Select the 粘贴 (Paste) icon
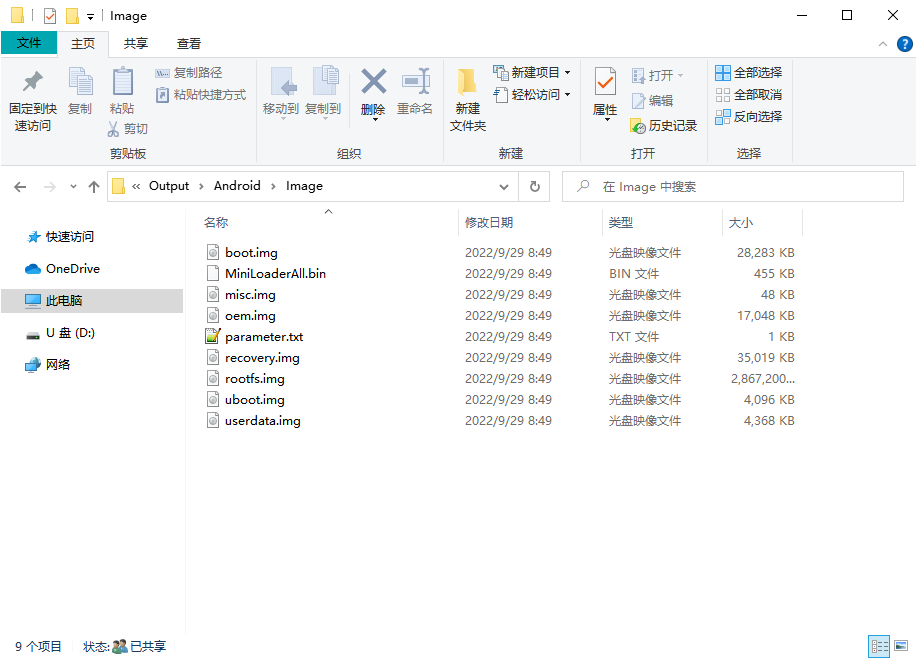The width and height of the screenshot is (917, 659). tap(122, 95)
